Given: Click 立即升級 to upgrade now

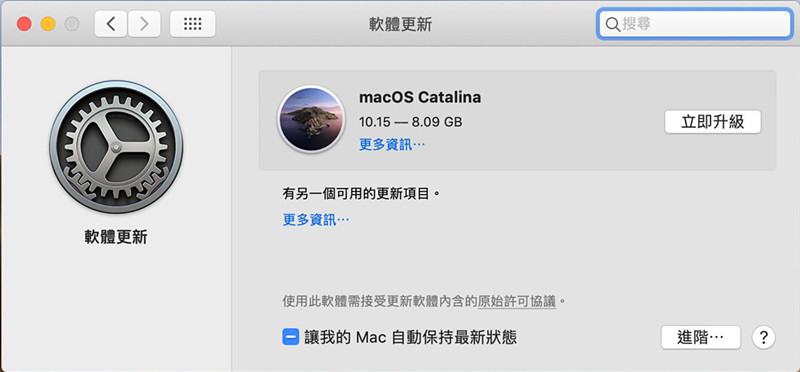Looking at the screenshot, I should [x=713, y=122].
